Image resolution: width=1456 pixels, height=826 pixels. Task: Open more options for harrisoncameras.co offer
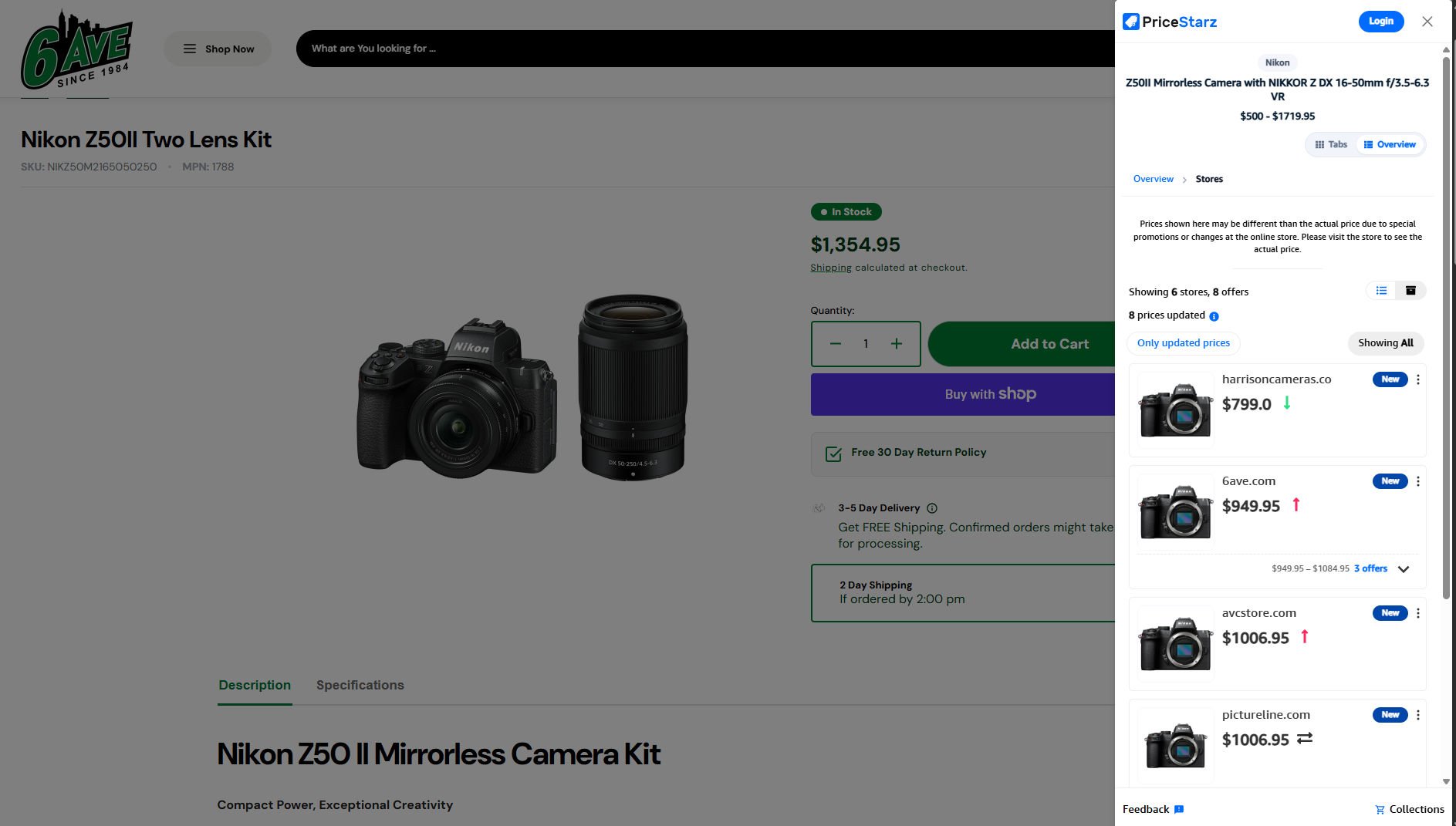1417,379
